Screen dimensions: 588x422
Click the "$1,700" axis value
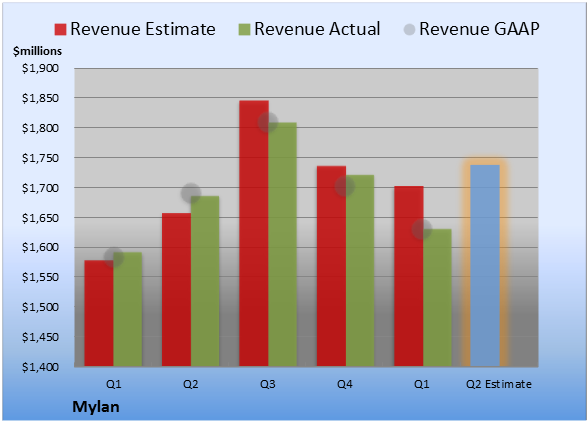tap(40, 188)
